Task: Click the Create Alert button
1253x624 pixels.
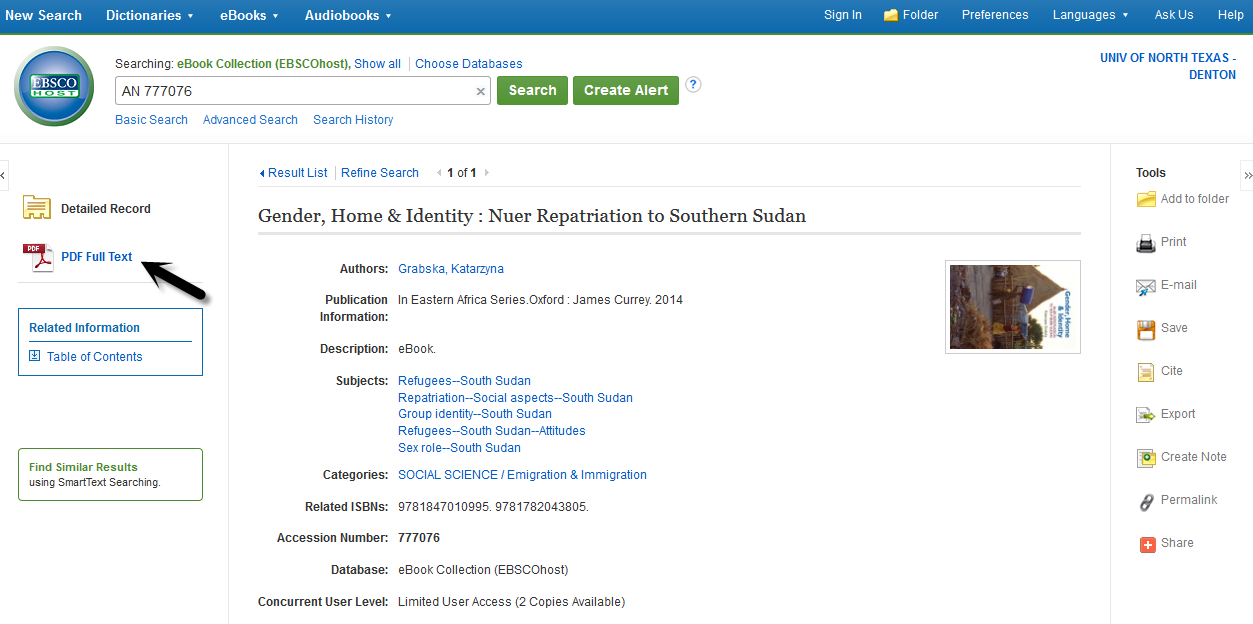Action: (626, 90)
